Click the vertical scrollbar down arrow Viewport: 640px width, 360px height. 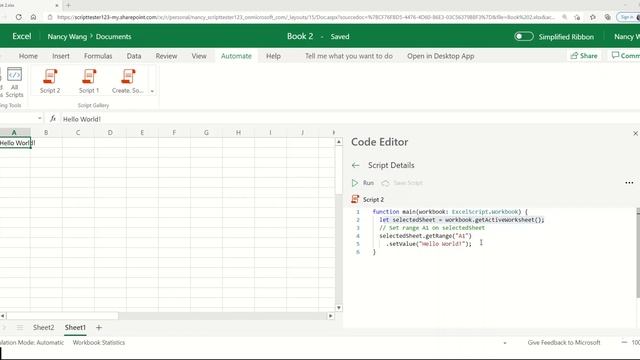339,308
